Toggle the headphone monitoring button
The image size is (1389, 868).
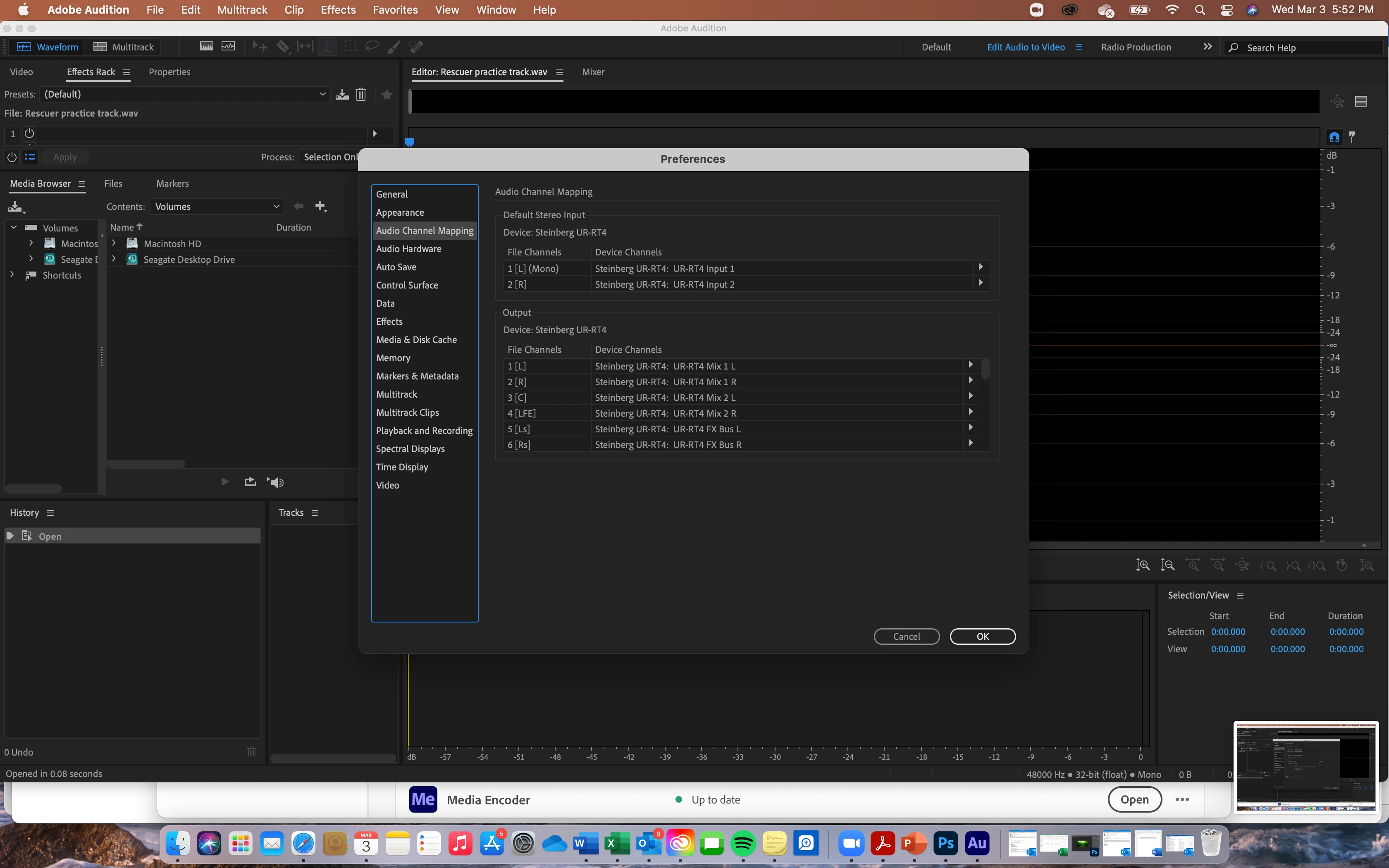click(x=1334, y=137)
